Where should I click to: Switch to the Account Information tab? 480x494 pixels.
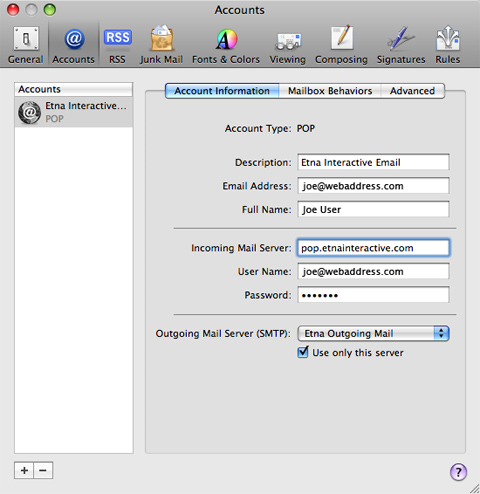(222, 91)
